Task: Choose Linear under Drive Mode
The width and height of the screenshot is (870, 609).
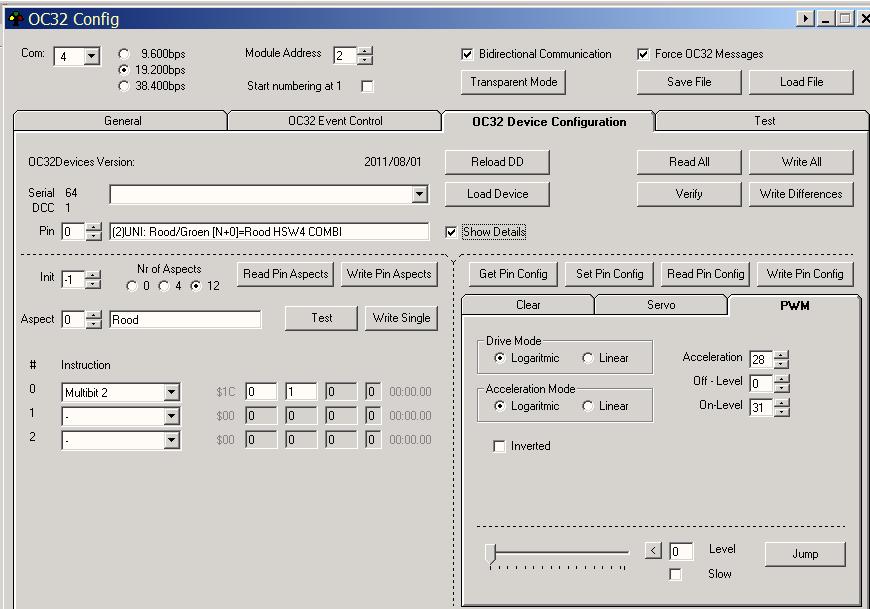Action: click(x=588, y=358)
